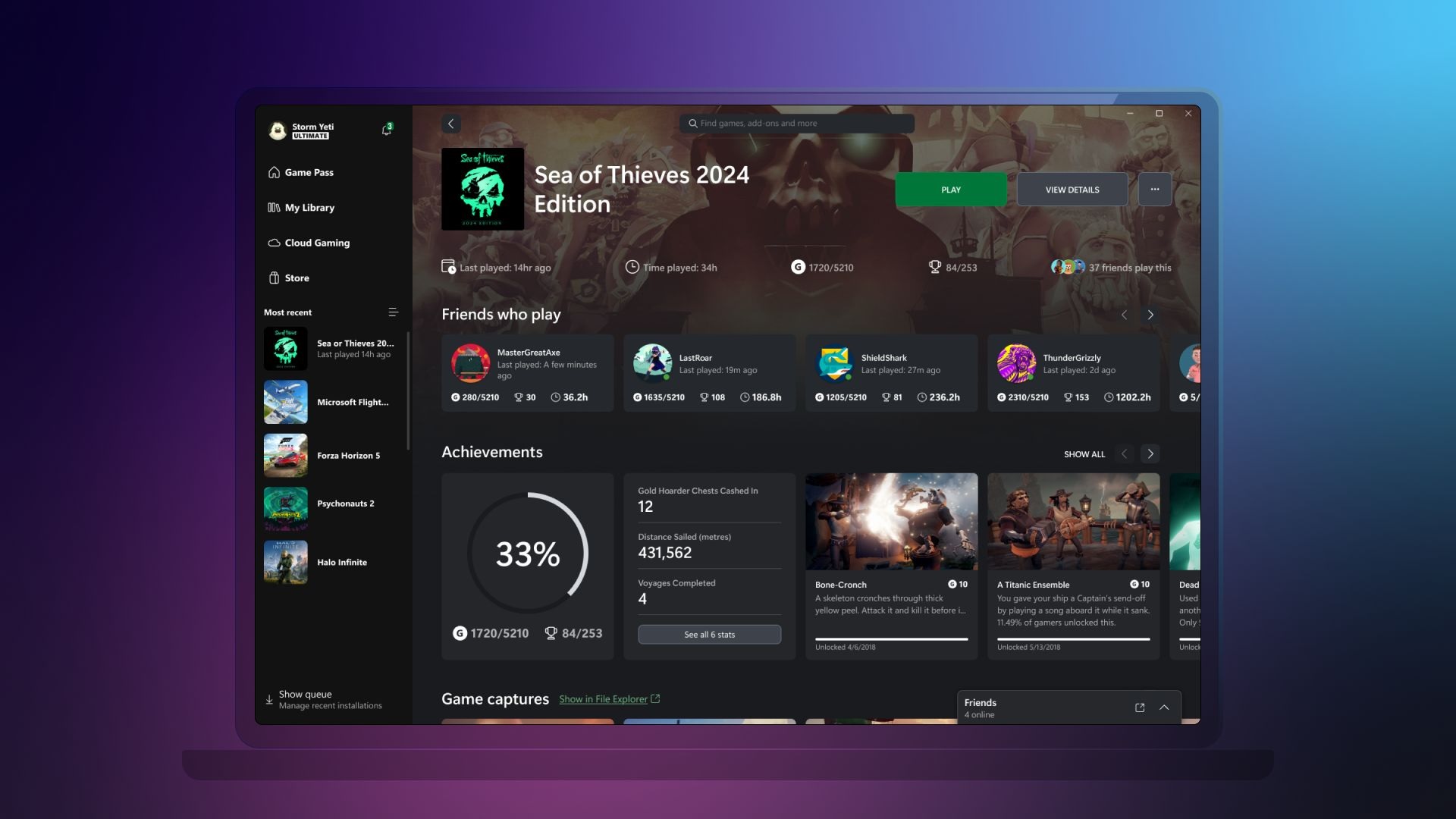The height and width of the screenshot is (819, 1456).
Task: Collapse the Friends panel
Action: [x=1164, y=707]
